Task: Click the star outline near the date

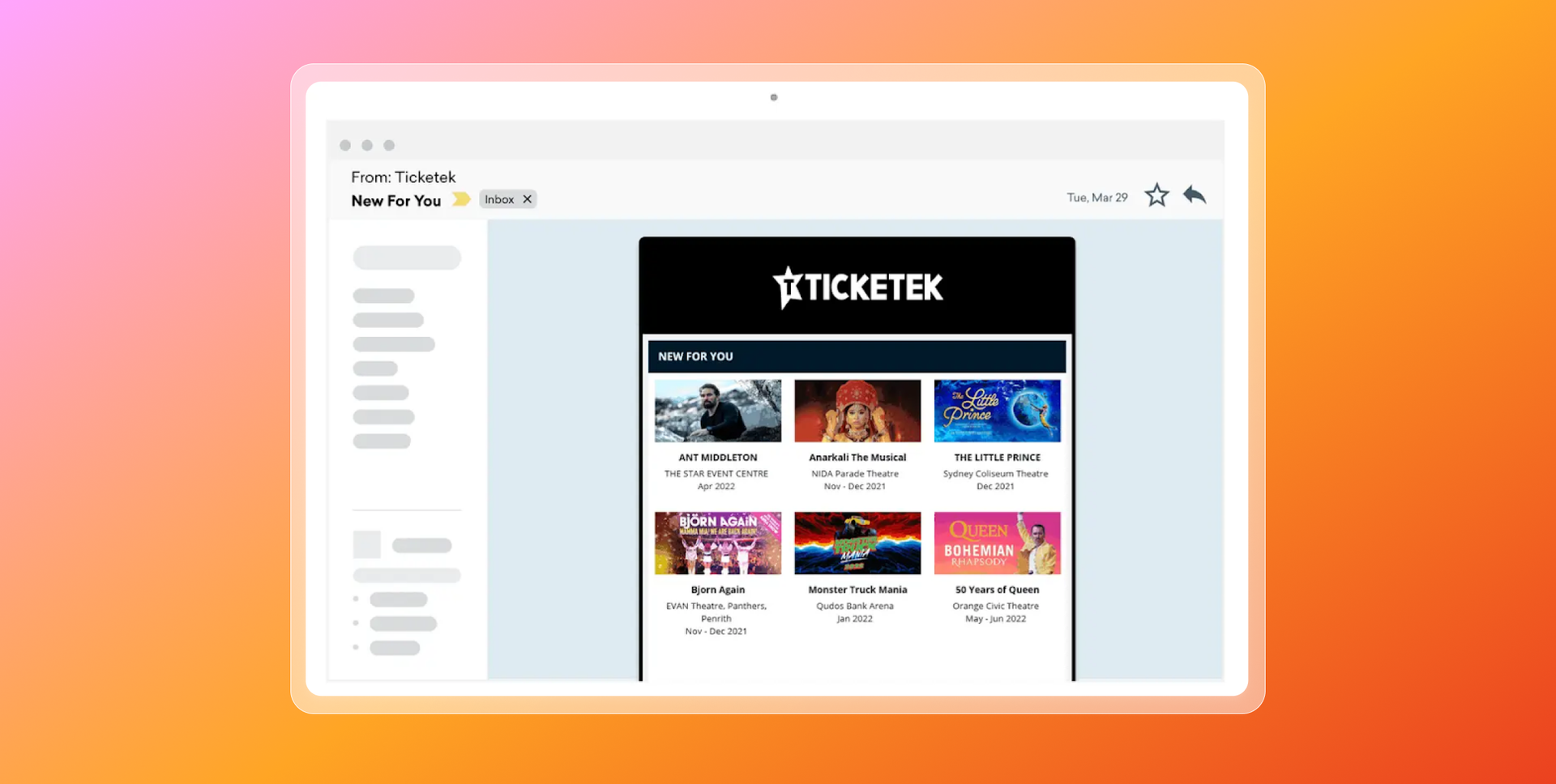Action: (x=1156, y=194)
